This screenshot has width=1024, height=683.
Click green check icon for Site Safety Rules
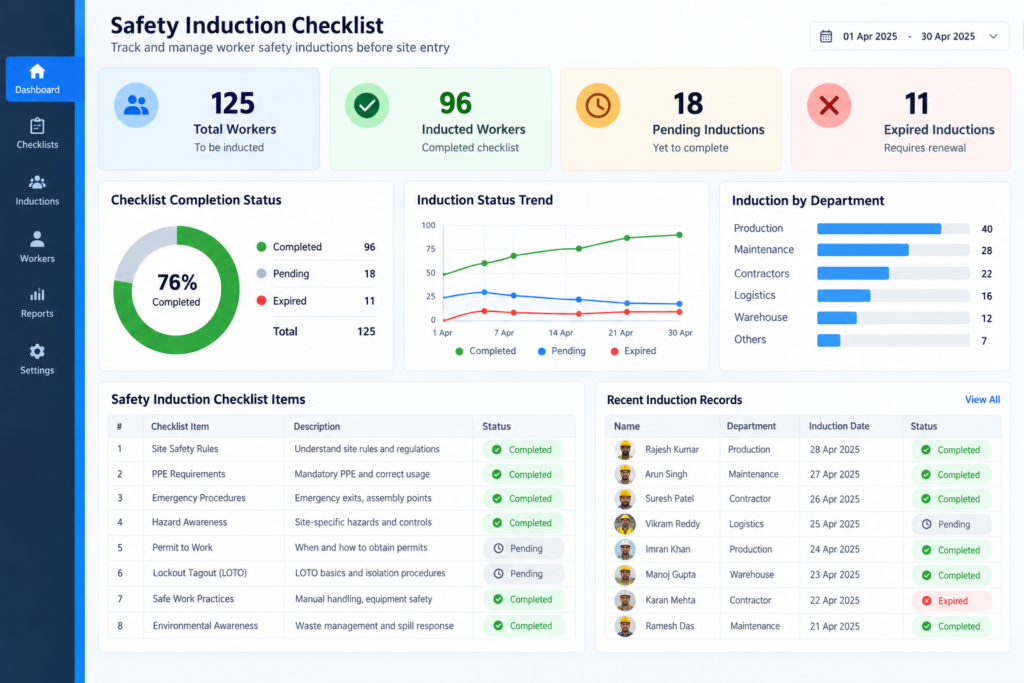(x=497, y=450)
